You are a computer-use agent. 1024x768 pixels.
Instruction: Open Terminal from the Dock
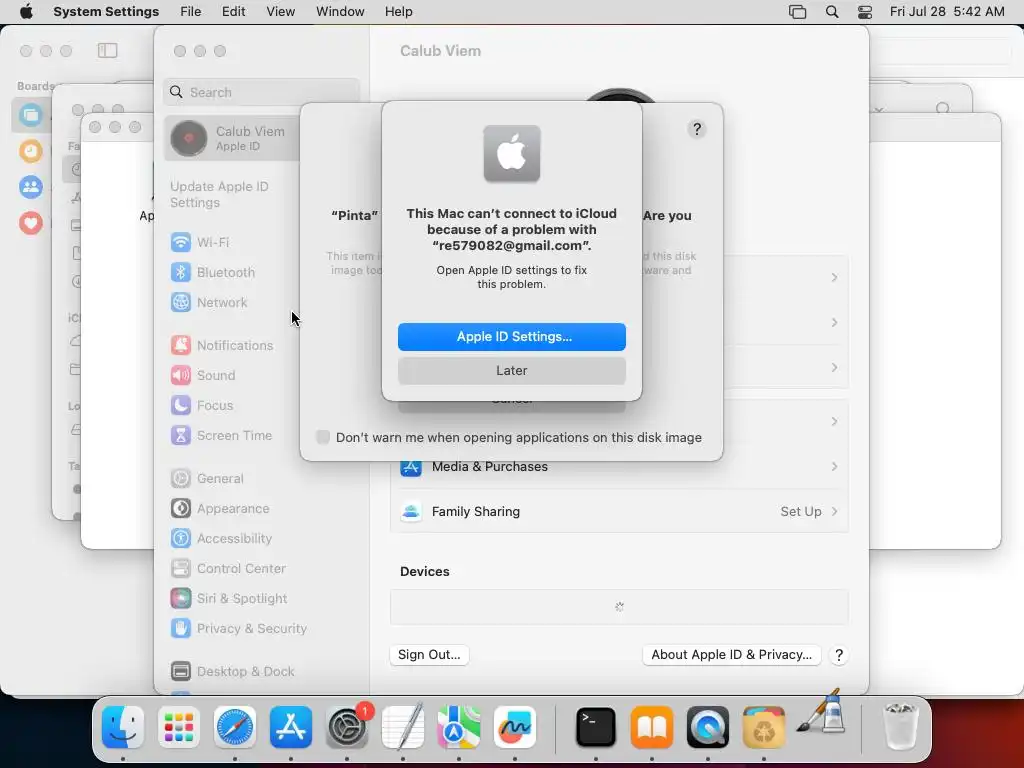pos(596,727)
